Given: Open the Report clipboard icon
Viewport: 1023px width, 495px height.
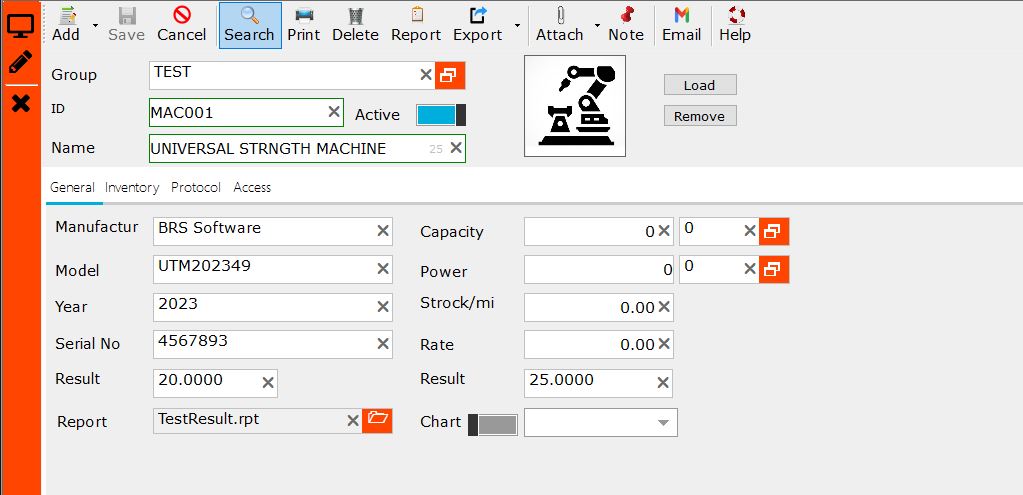Looking at the screenshot, I should [417, 14].
